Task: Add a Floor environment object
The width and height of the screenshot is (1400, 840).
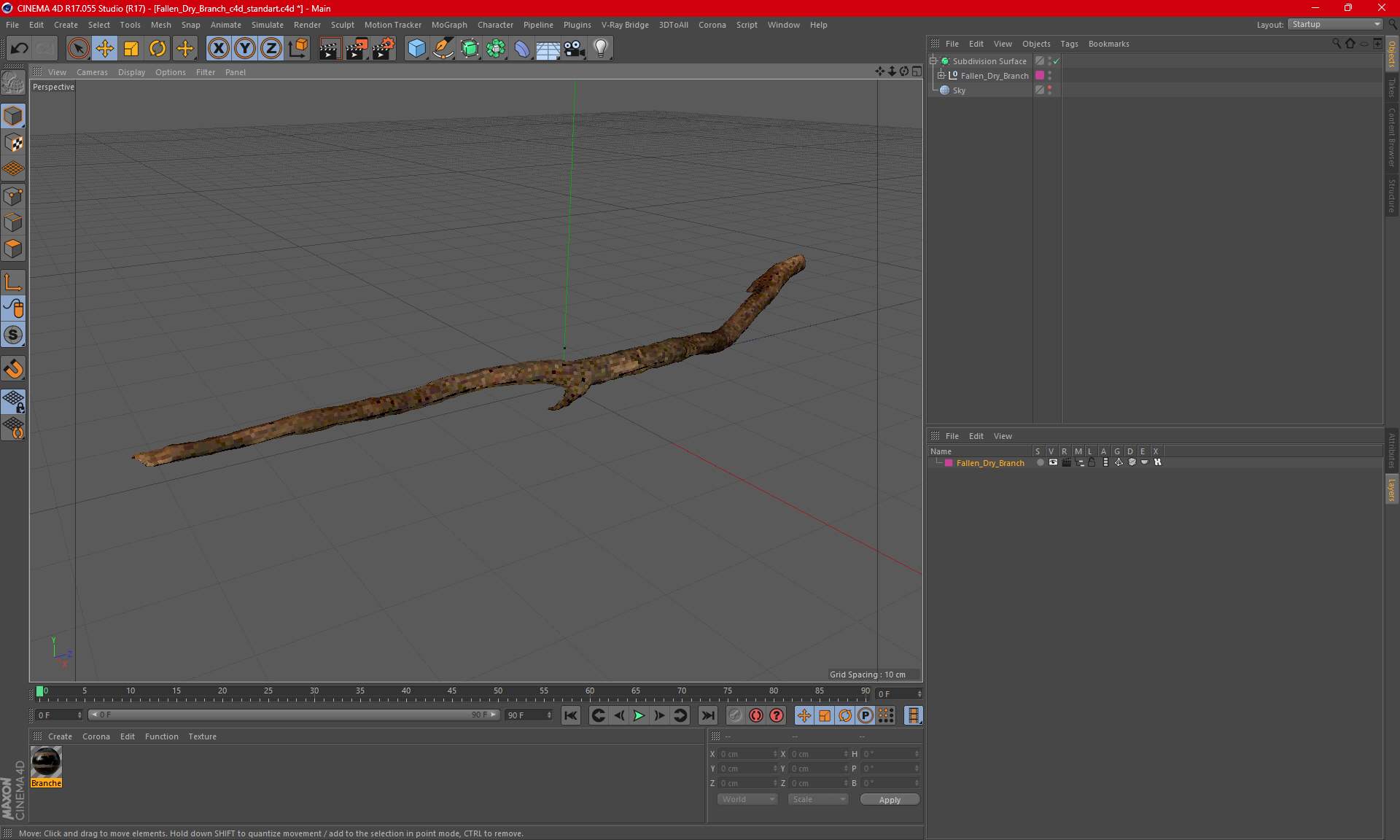Action: tap(548, 49)
